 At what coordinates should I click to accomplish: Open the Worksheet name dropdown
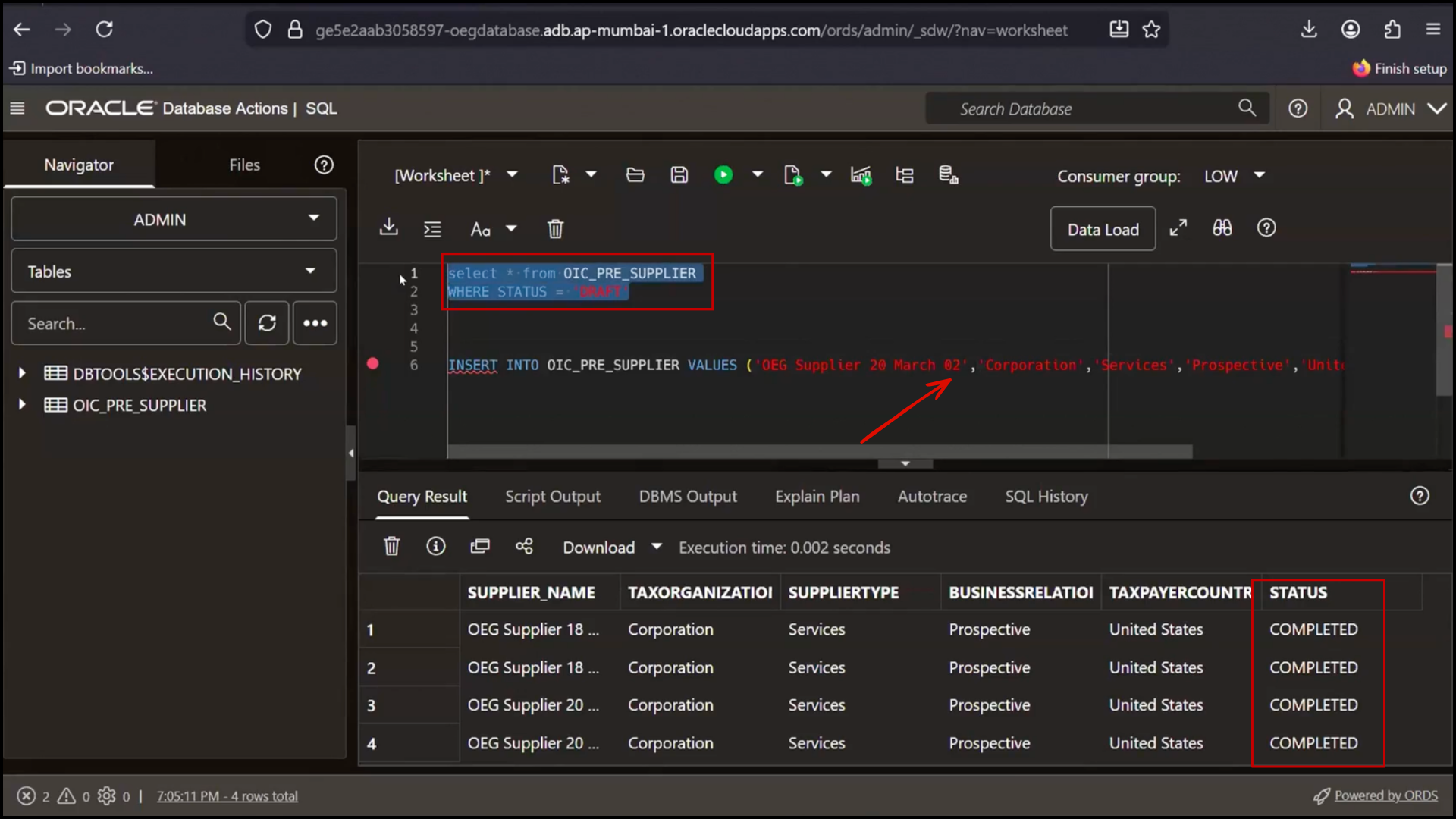click(512, 175)
